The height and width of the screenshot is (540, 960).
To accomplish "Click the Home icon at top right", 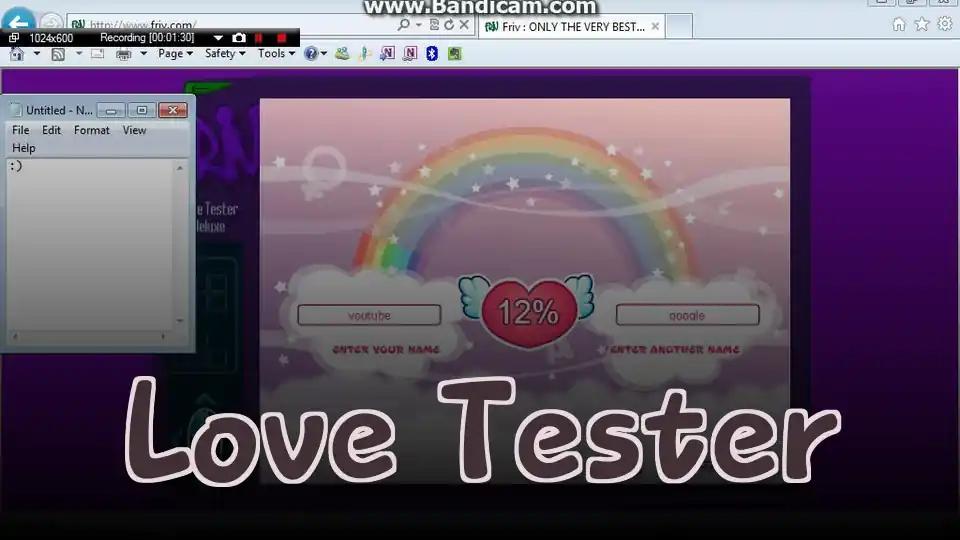I will point(898,24).
